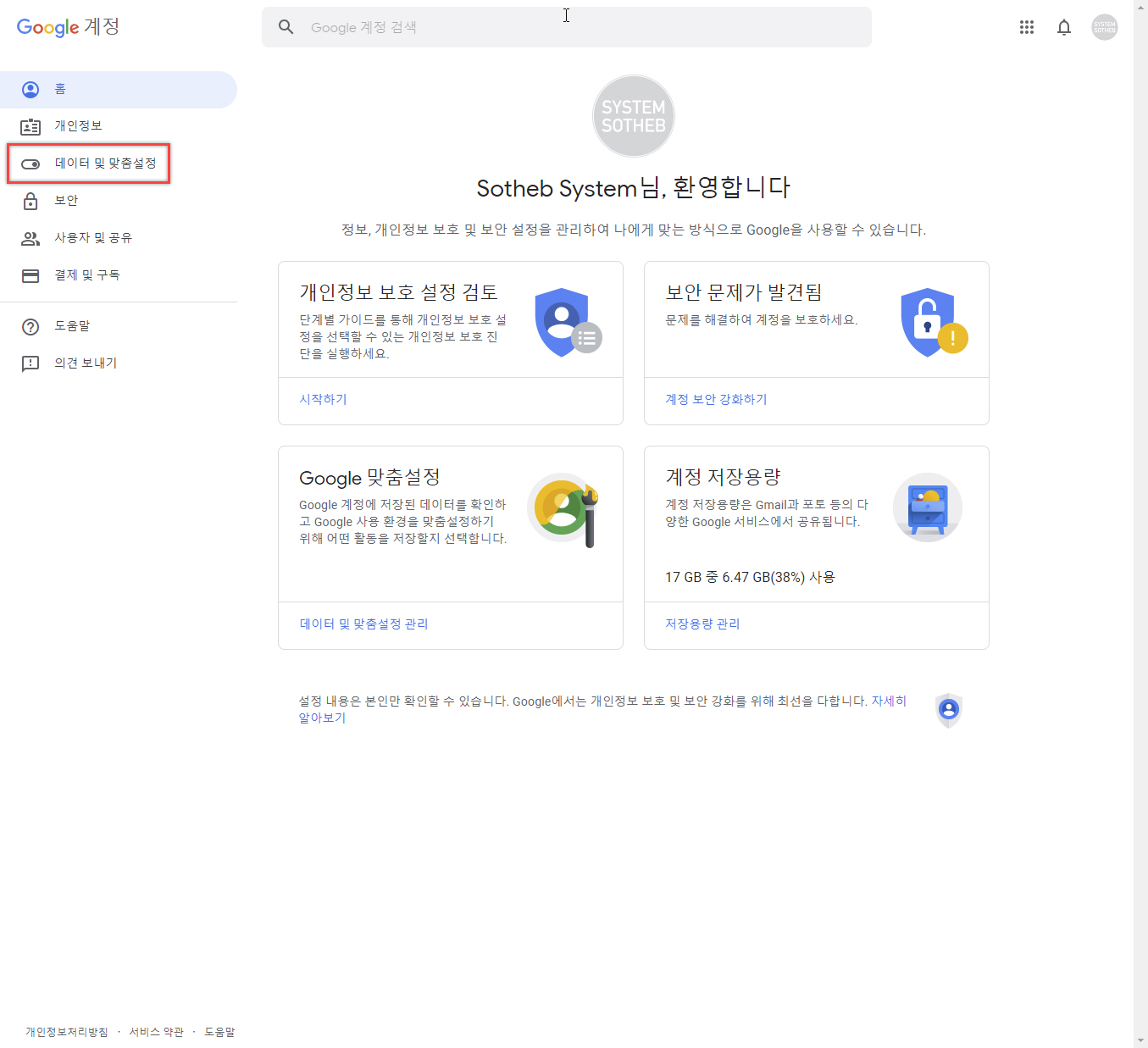The width and height of the screenshot is (1148, 1048).
Task: Click the 데이터 및 맞춤설정 toggle icon
Action: coord(31,164)
